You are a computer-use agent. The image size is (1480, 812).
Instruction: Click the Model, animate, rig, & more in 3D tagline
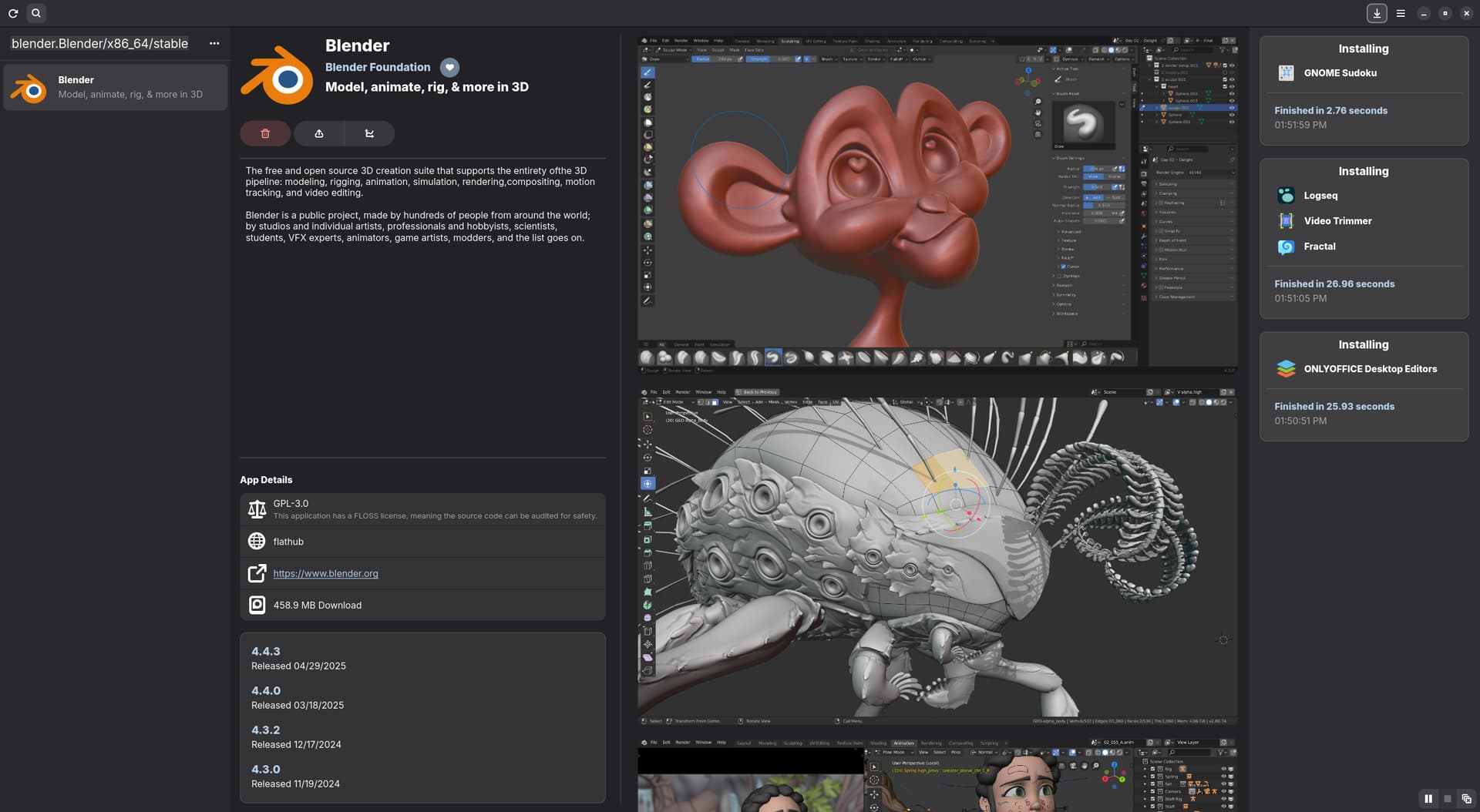coord(427,86)
